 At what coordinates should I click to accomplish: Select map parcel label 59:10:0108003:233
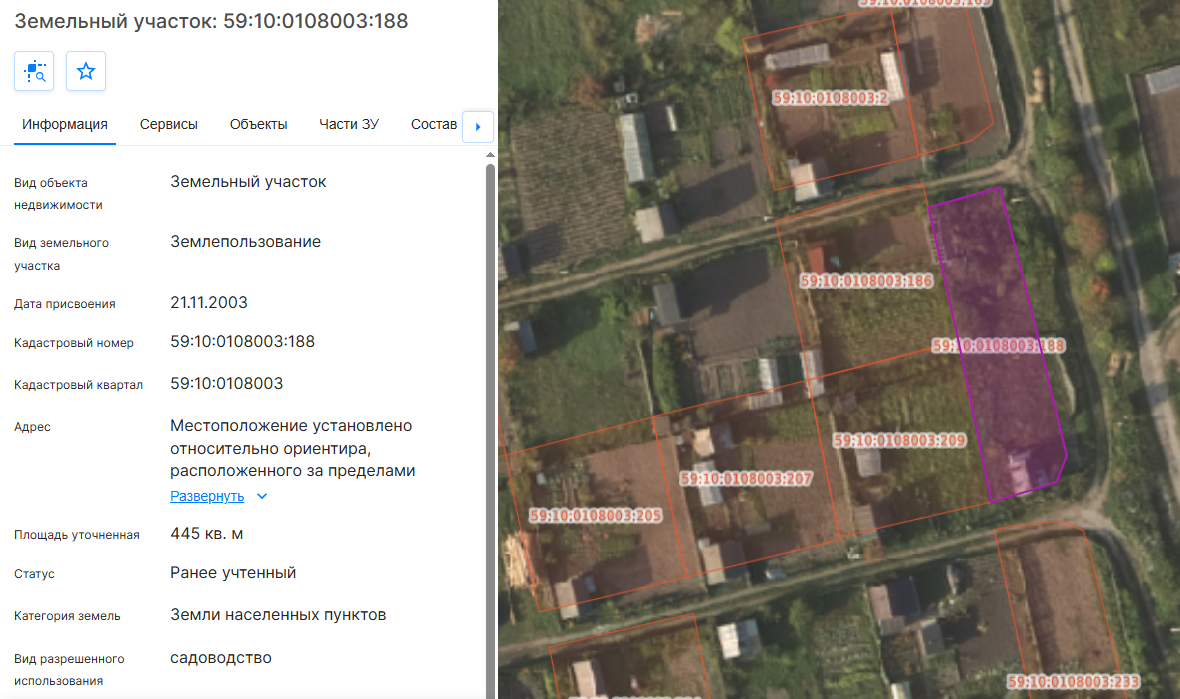(1073, 682)
